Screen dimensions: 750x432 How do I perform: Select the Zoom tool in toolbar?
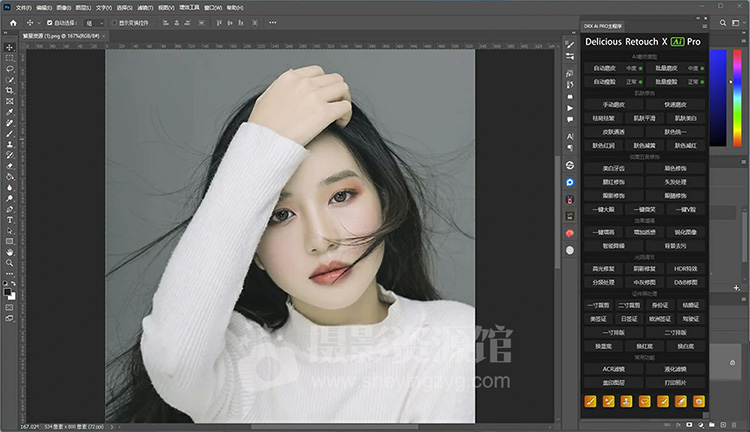(x=10, y=263)
